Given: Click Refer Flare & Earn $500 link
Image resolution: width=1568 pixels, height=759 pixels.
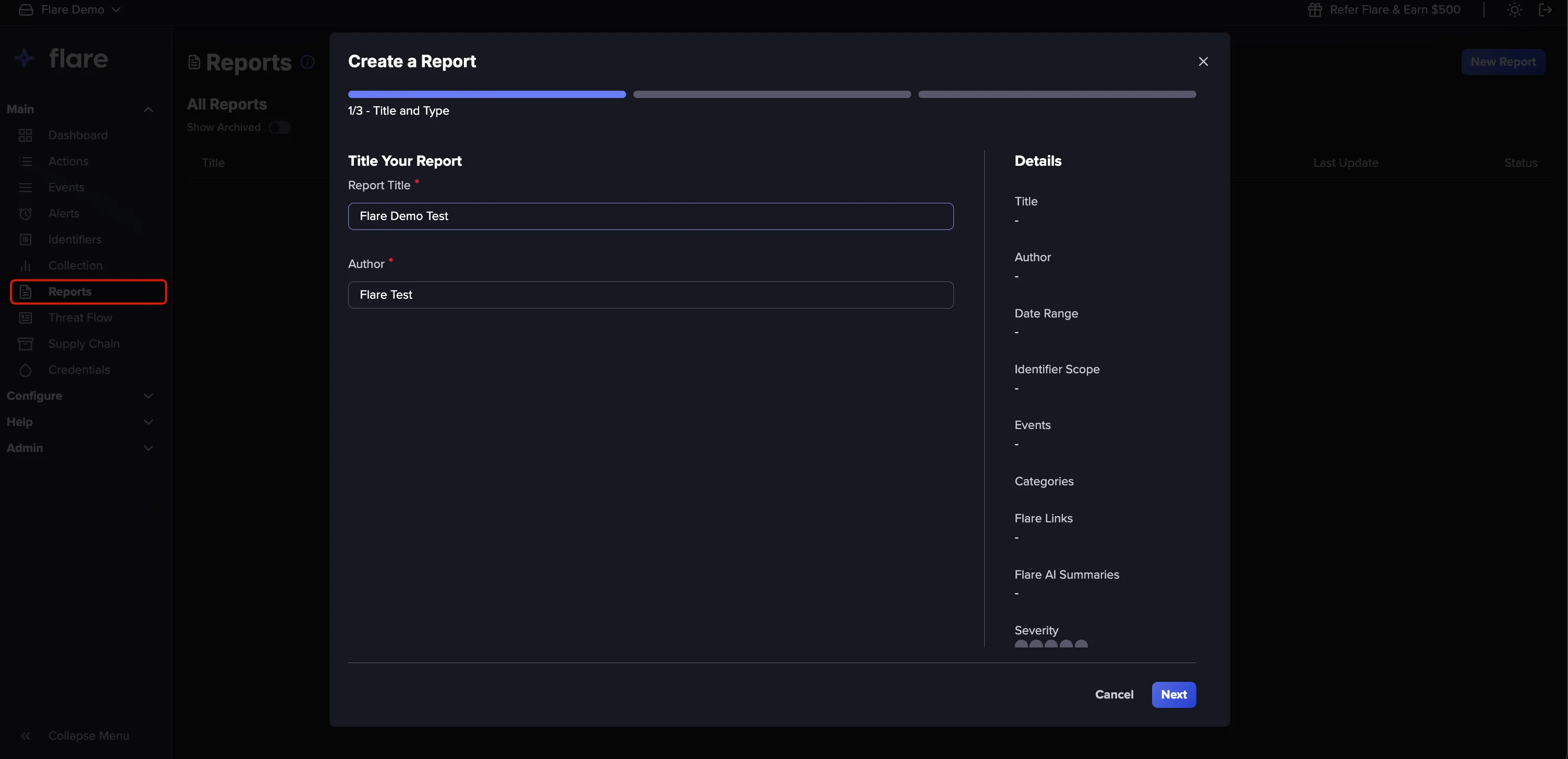Looking at the screenshot, I should pos(1394,10).
